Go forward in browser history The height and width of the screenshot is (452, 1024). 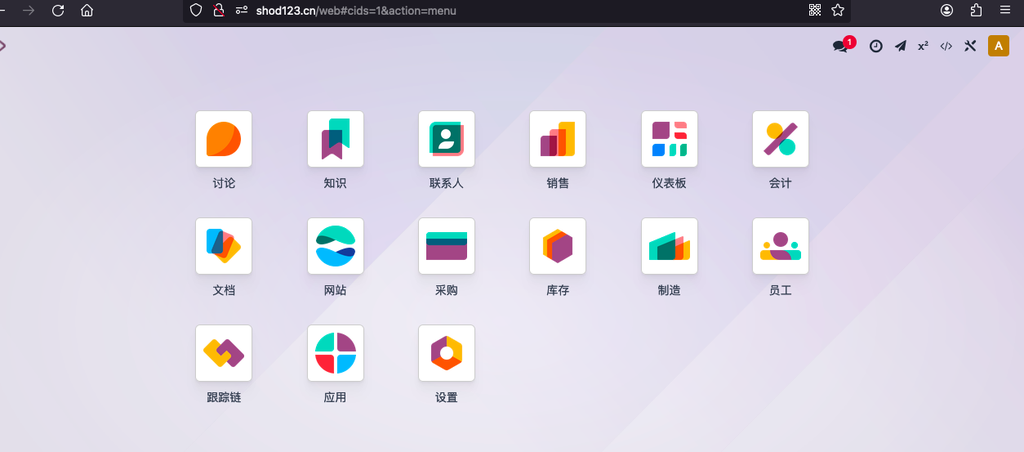[x=28, y=10]
